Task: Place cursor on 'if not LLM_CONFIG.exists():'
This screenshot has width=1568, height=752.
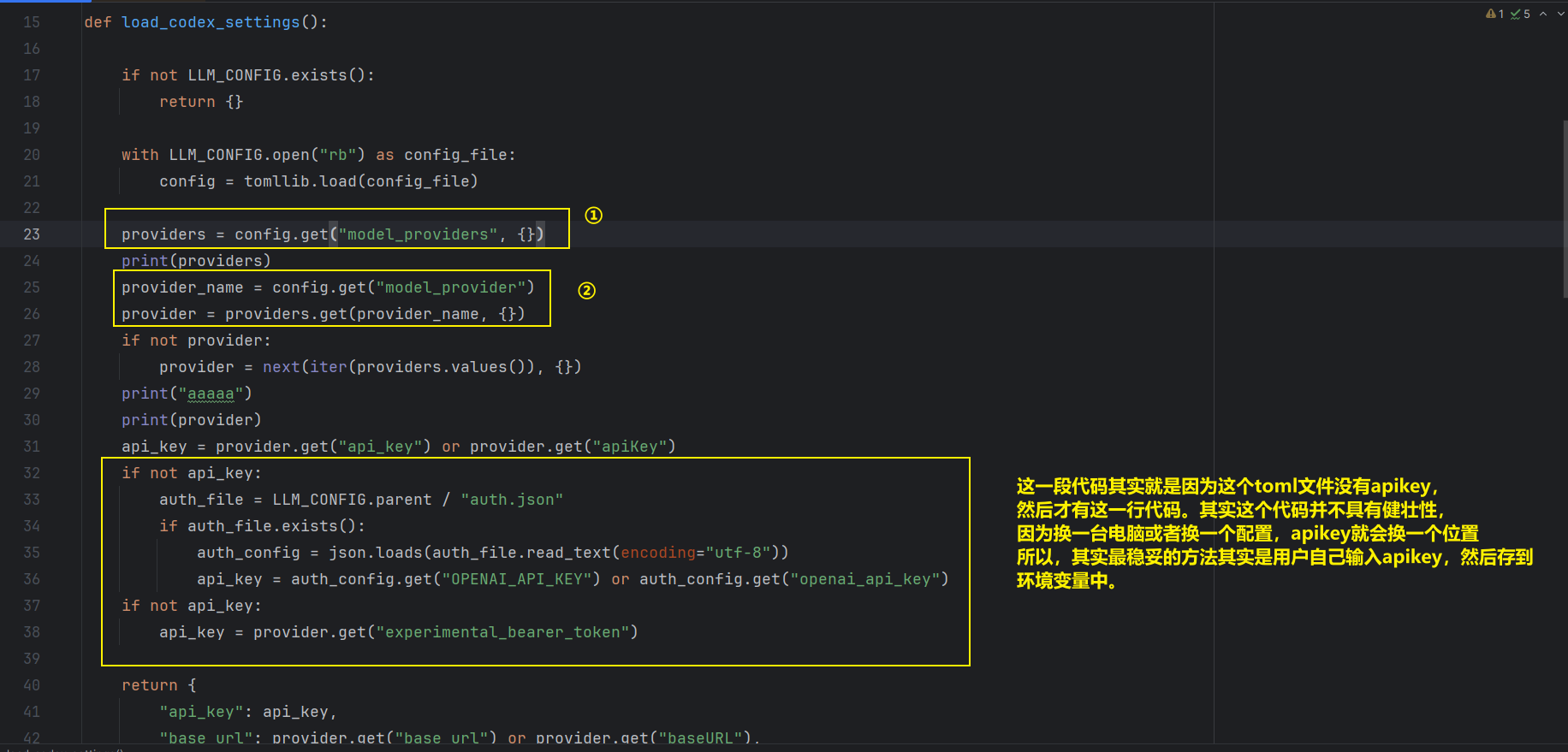Action: (x=248, y=75)
